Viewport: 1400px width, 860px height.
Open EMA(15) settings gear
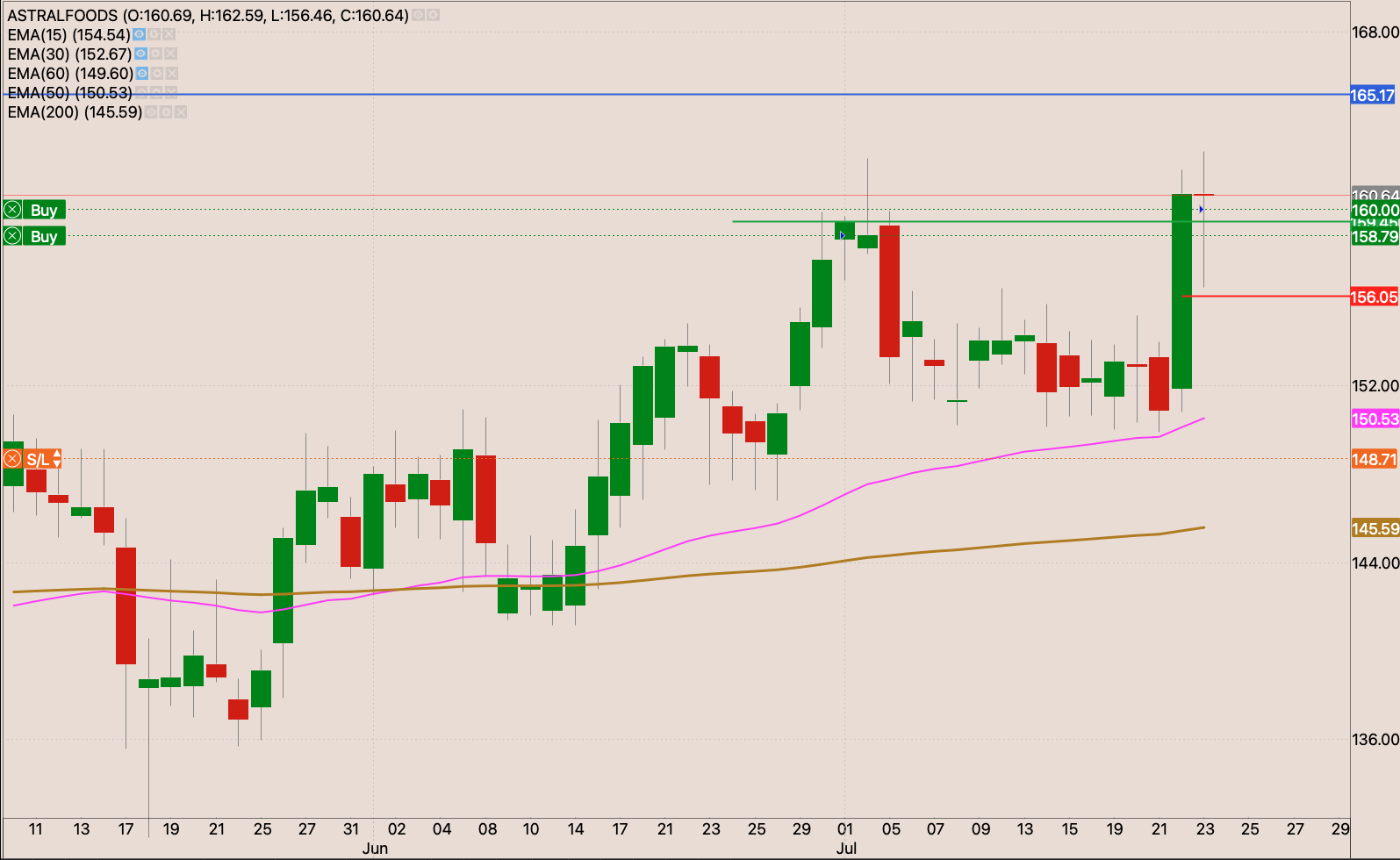(154, 35)
